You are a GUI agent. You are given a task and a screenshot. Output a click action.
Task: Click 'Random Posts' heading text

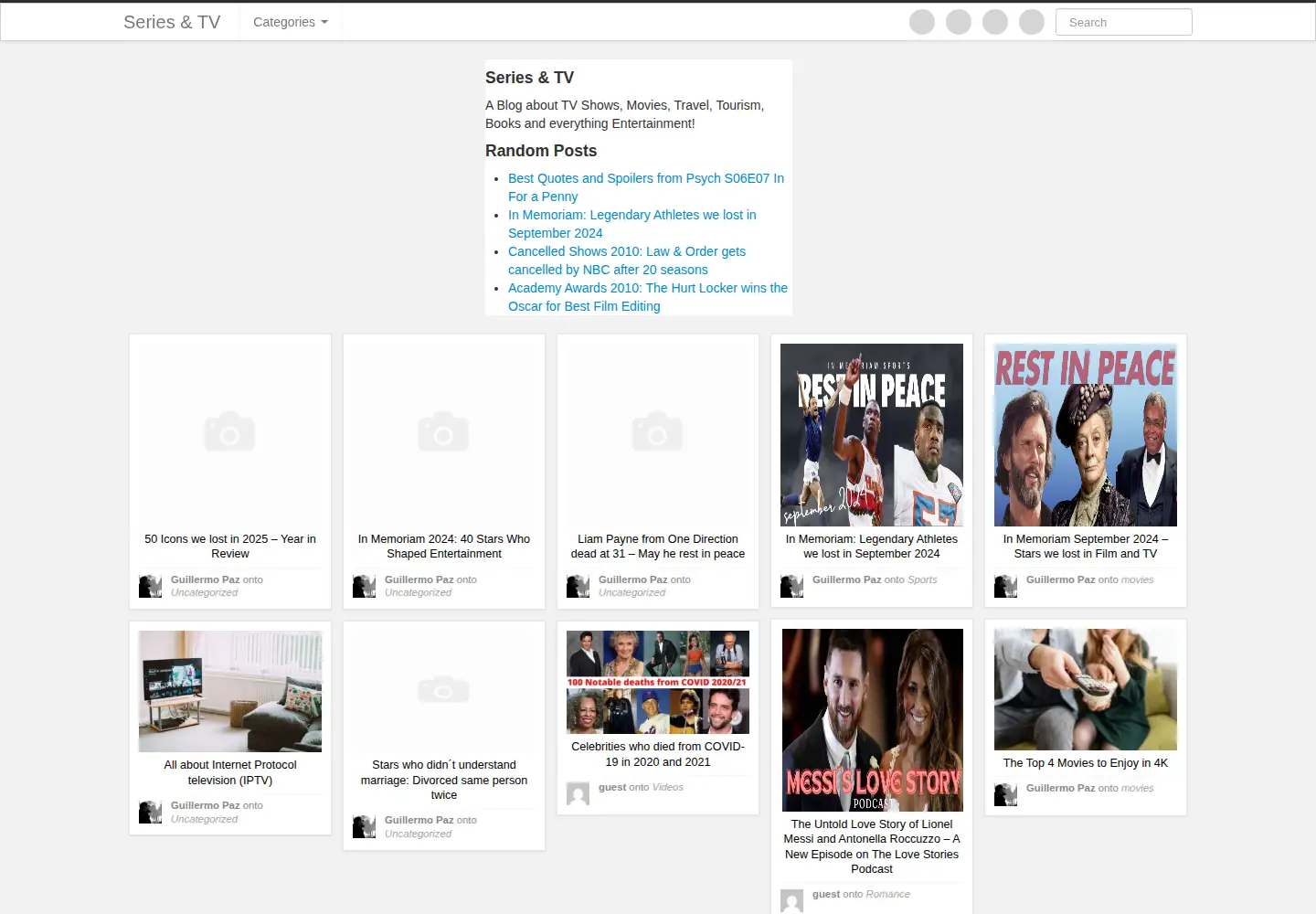pos(541,151)
